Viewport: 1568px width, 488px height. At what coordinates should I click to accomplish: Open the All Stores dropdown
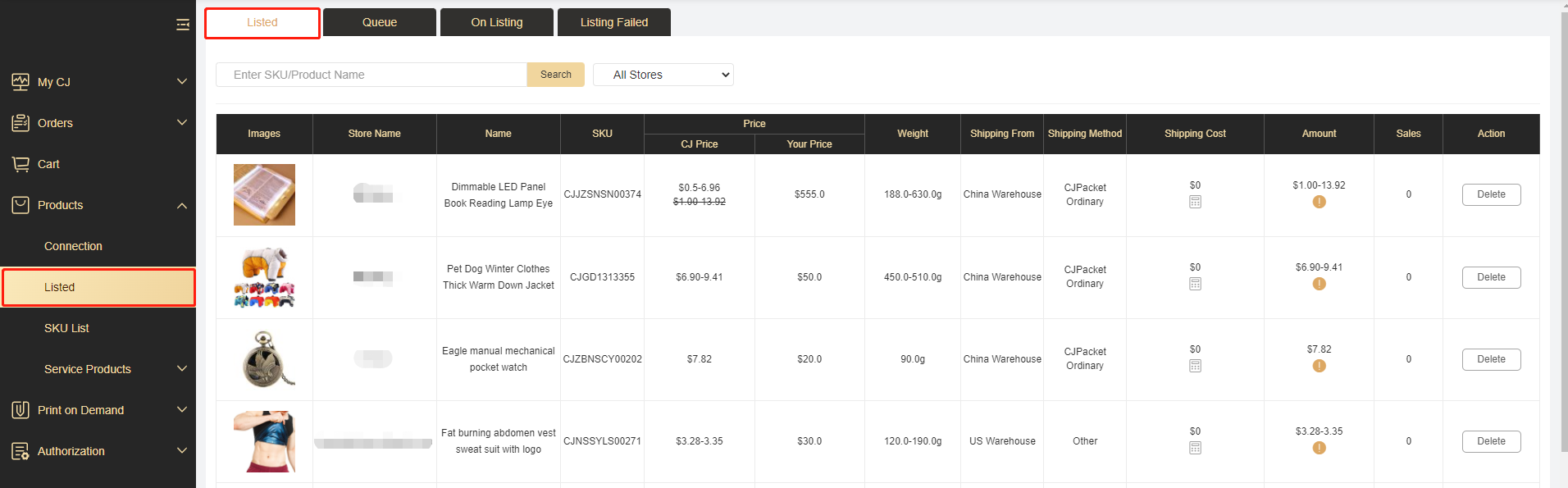click(x=663, y=75)
